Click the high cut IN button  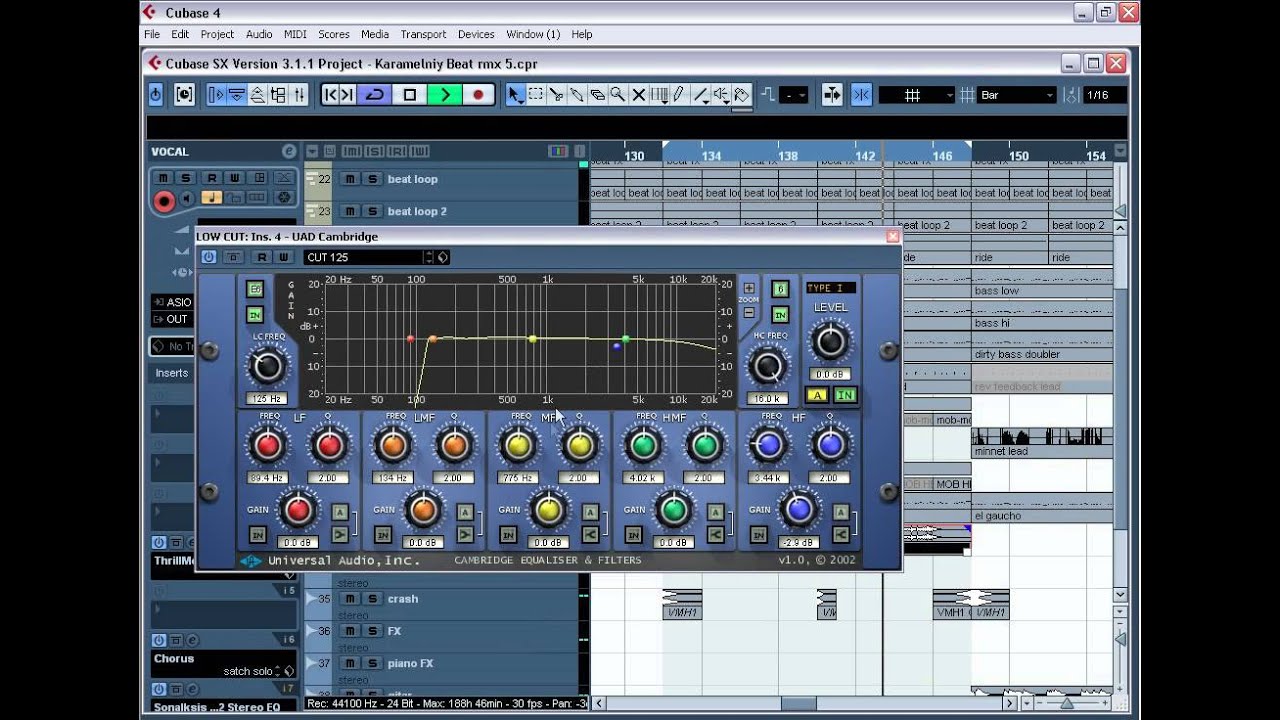(780, 315)
